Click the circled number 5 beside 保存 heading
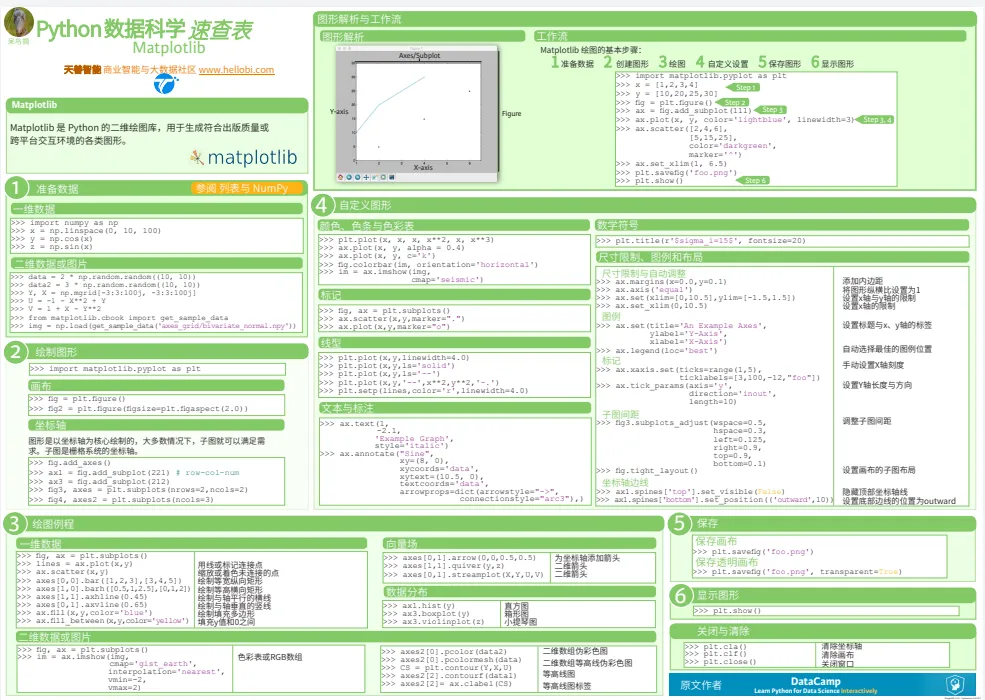The width and height of the screenshot is (985, 700). (x=680, y=523)
